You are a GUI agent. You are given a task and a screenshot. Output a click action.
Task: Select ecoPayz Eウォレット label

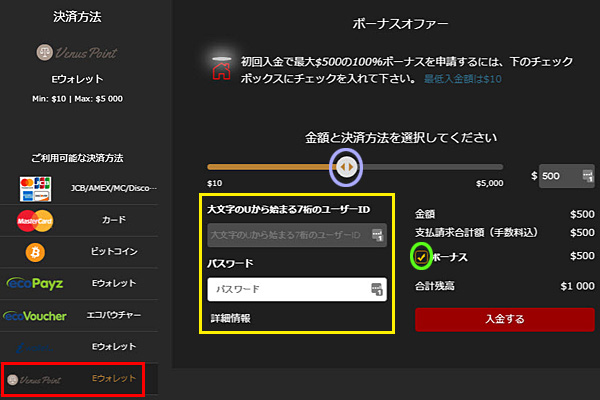[x=114, y=283]
